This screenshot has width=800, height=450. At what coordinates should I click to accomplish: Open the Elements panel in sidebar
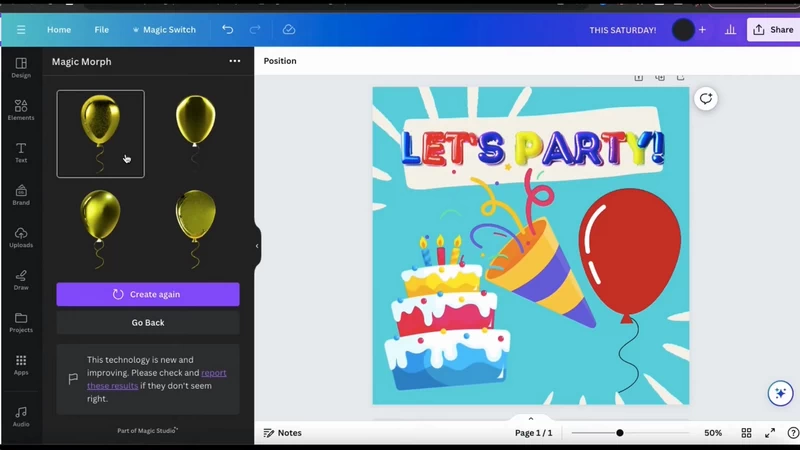pos(21,110)
